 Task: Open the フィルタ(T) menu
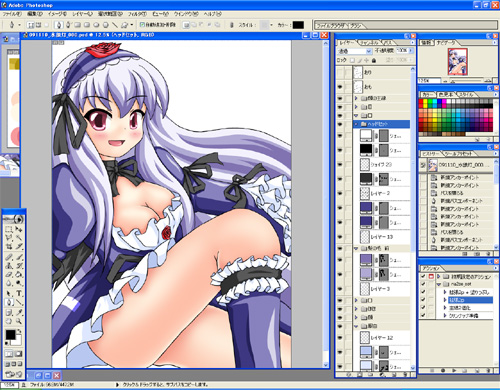click(137, 14)
